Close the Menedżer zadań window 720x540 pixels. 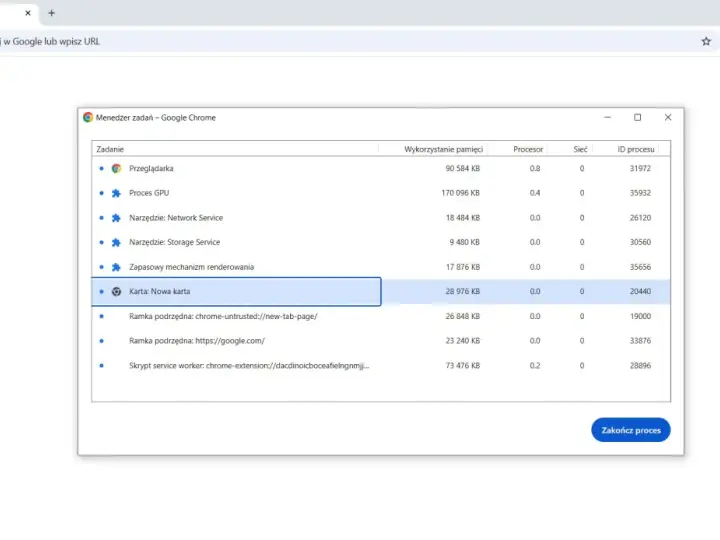point(668,118)
